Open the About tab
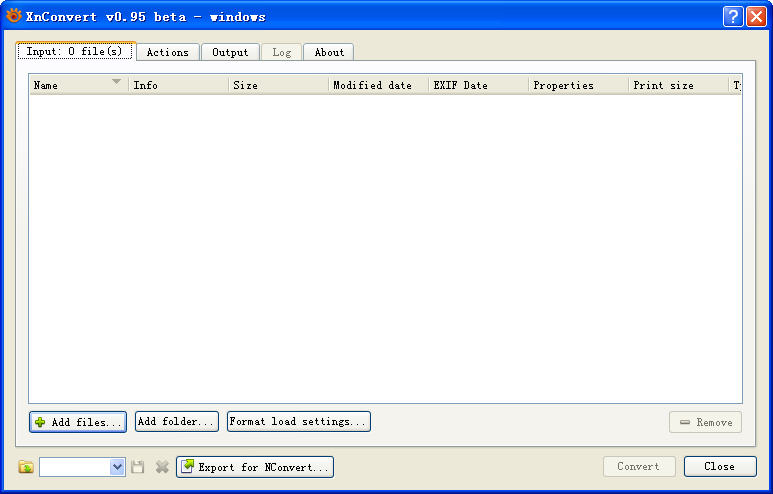The height and width of the screenshot is (494, 773). (329, 52)
